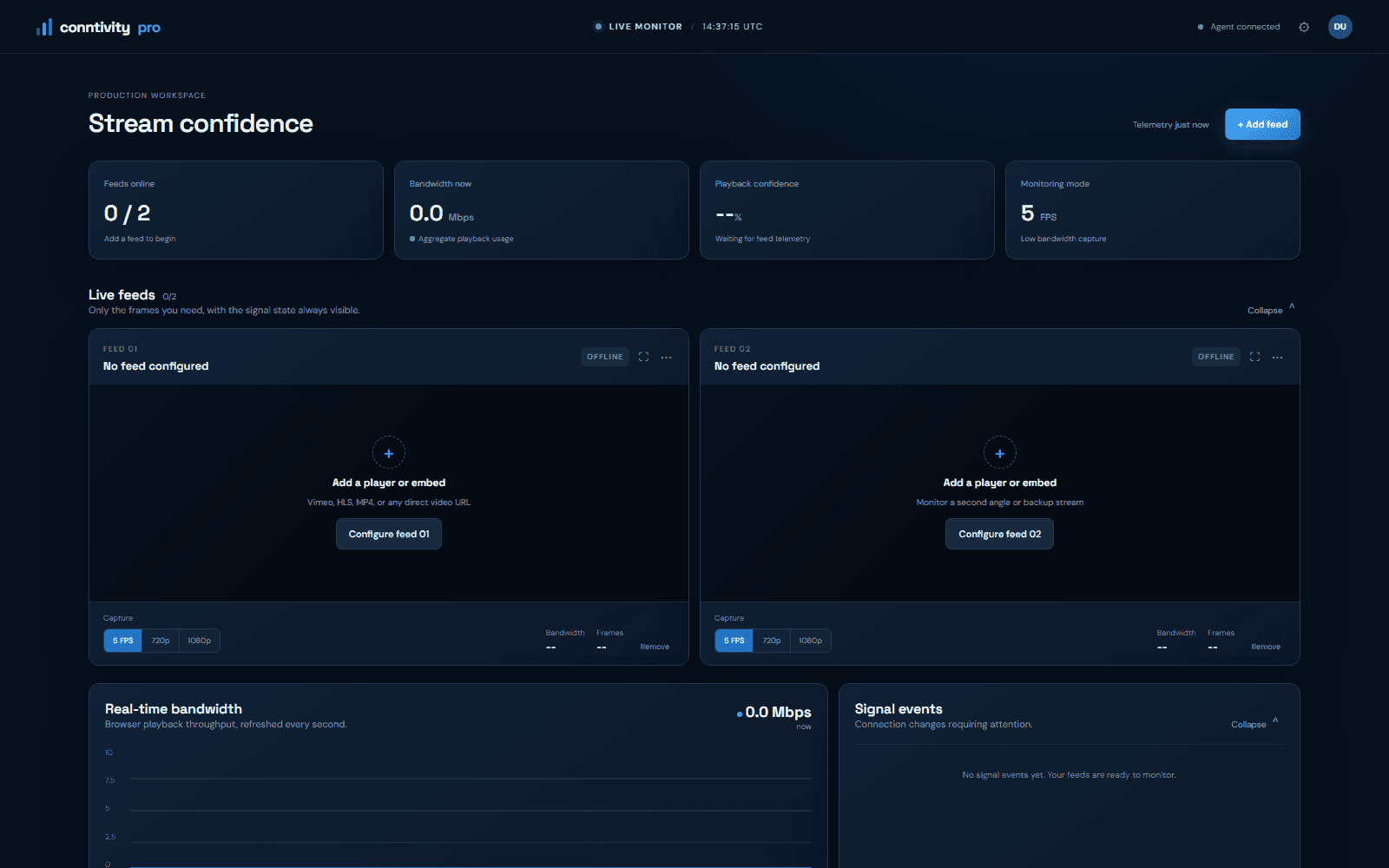The width and height of the screenshot is (1389, 868).
Task: Select 1080p capture for Feed 02
Action: point(811,641)
